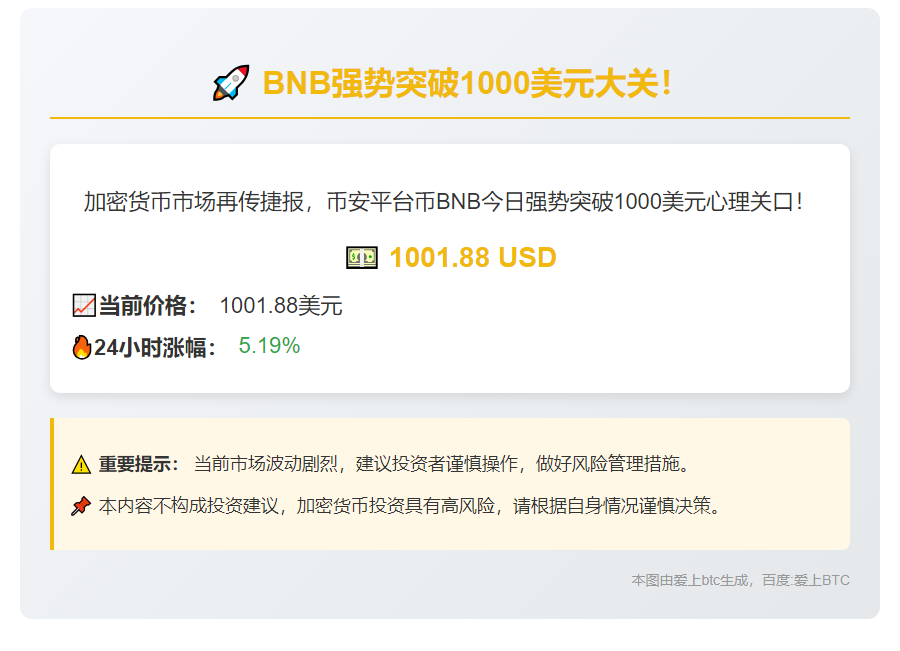
Task: Click the intro paragraph starting 加密货币市场再传捷报
Action: coord(443,202)
